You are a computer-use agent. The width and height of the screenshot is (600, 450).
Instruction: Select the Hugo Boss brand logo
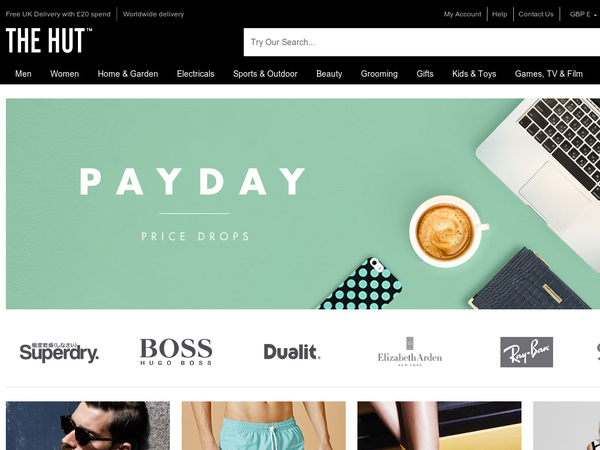click(x=176, y=352)
